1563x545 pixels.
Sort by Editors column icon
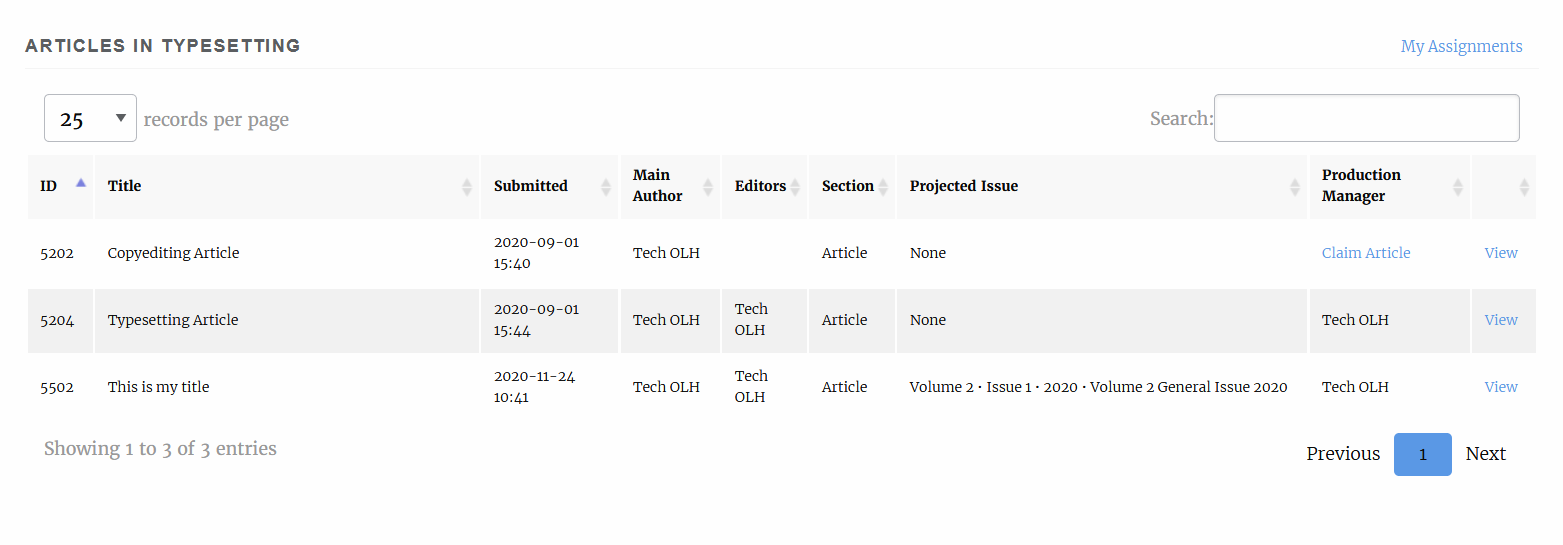[795, 187]
